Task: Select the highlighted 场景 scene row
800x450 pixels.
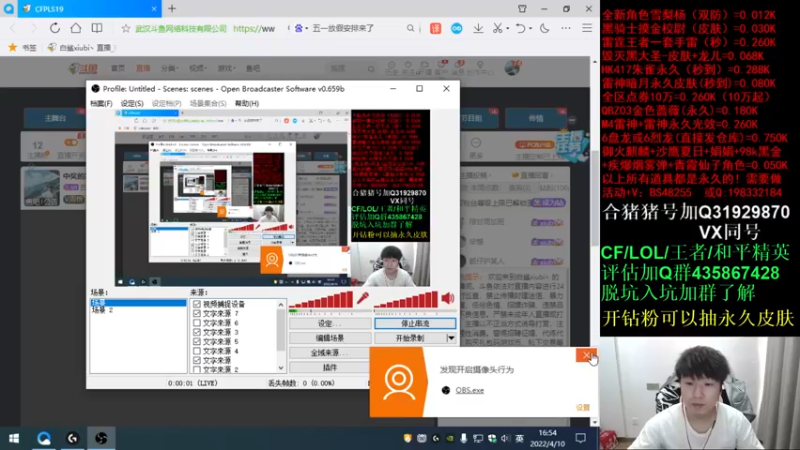Action: 138,303
